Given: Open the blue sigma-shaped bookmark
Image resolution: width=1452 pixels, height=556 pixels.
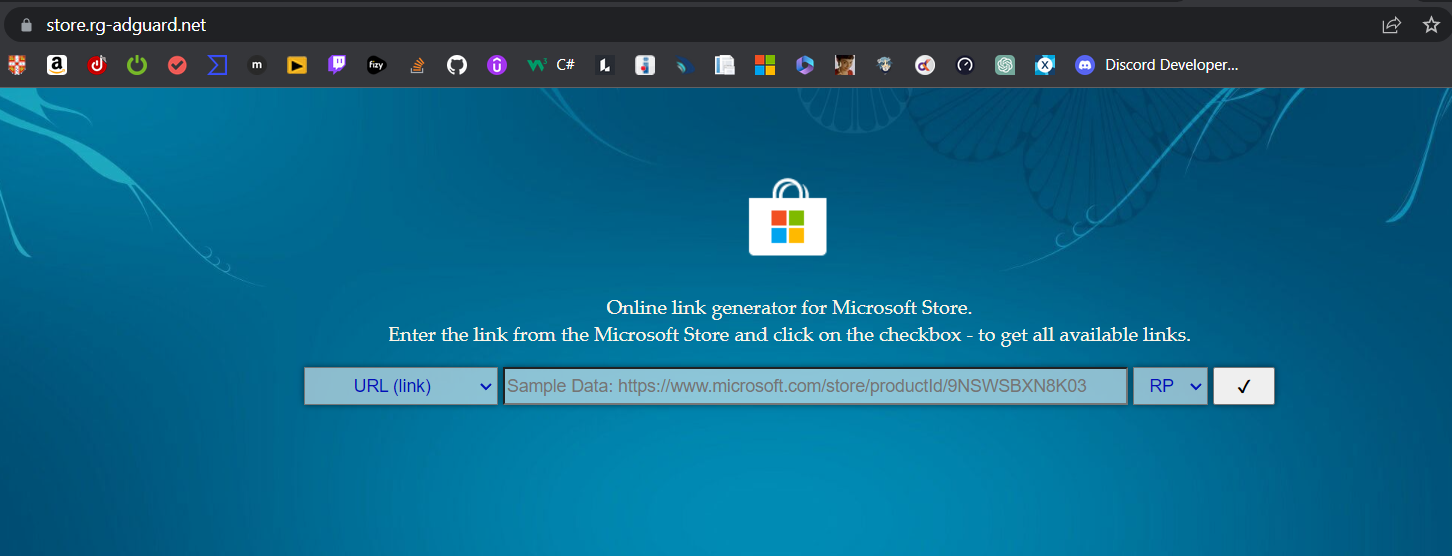Looking at the screenshot, I should tap(217, 65).
